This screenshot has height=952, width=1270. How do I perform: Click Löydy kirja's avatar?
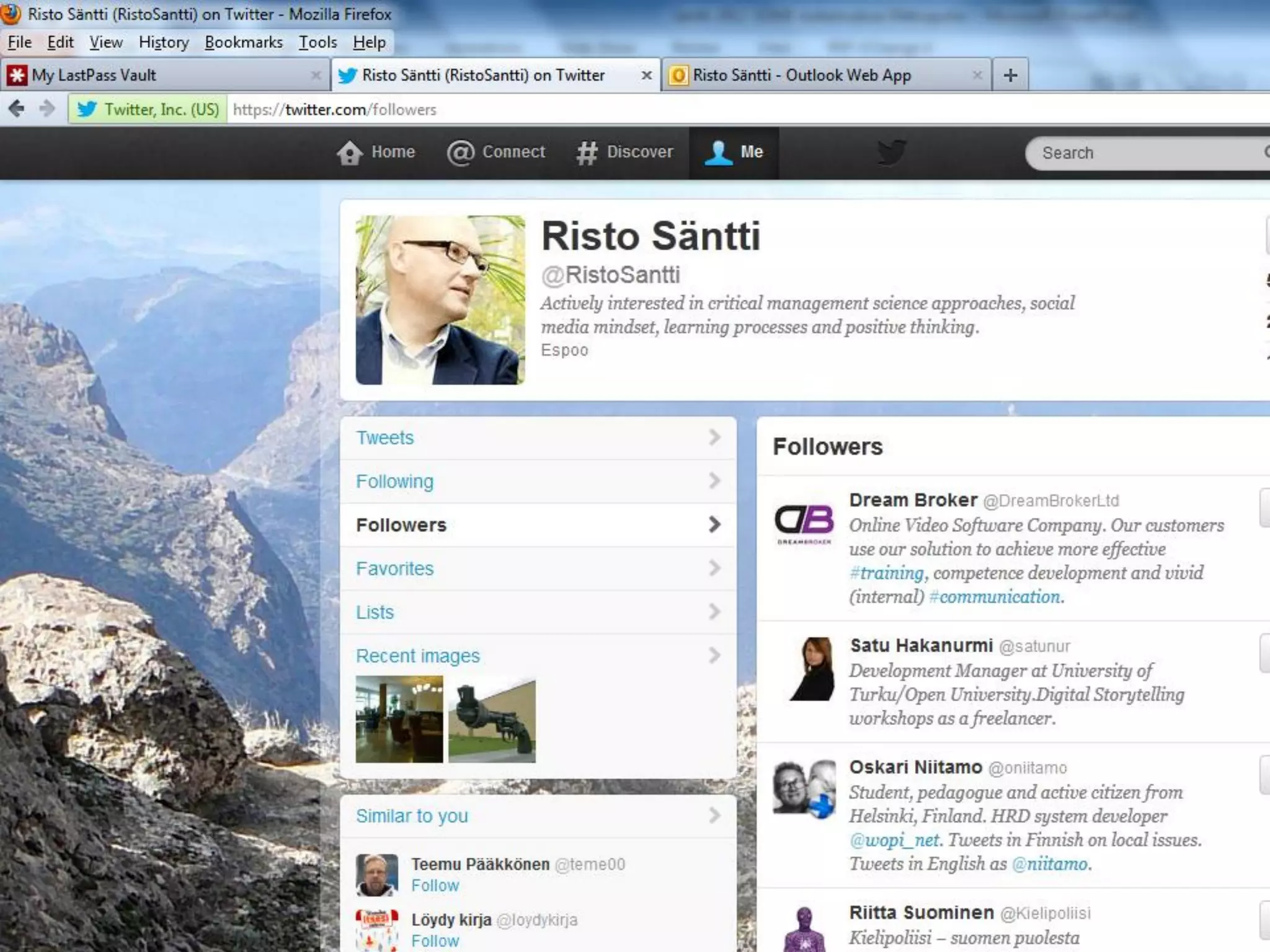click(x=377, y=930)
